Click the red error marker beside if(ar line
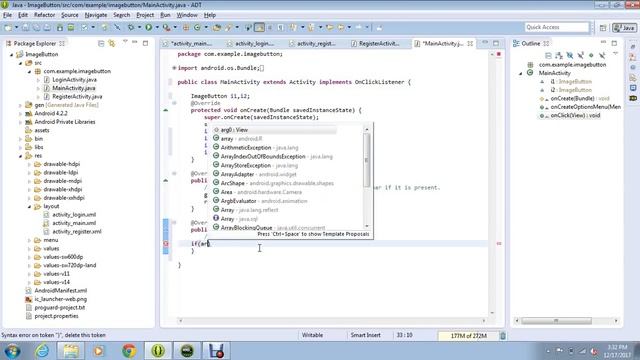 (166, 244)
